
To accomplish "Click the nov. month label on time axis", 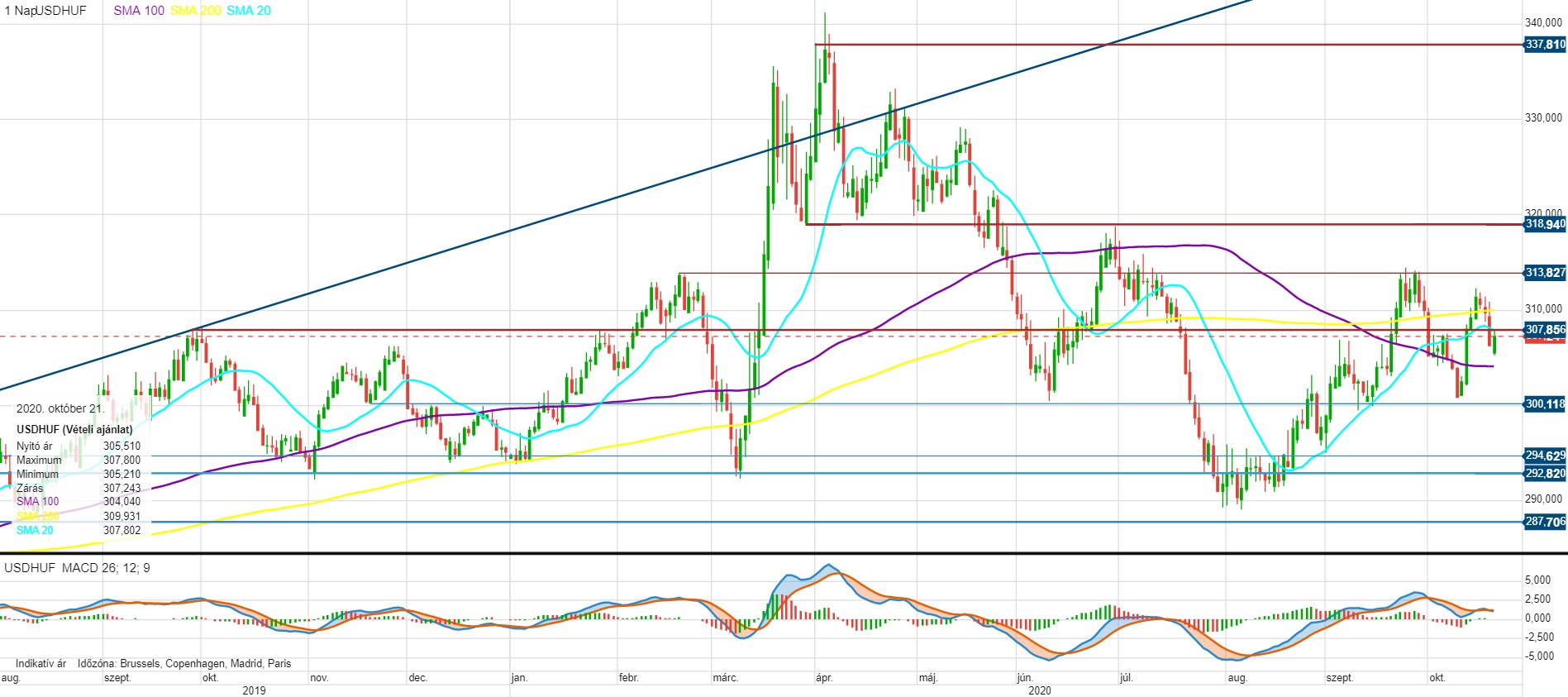I will tap(319, 678).
